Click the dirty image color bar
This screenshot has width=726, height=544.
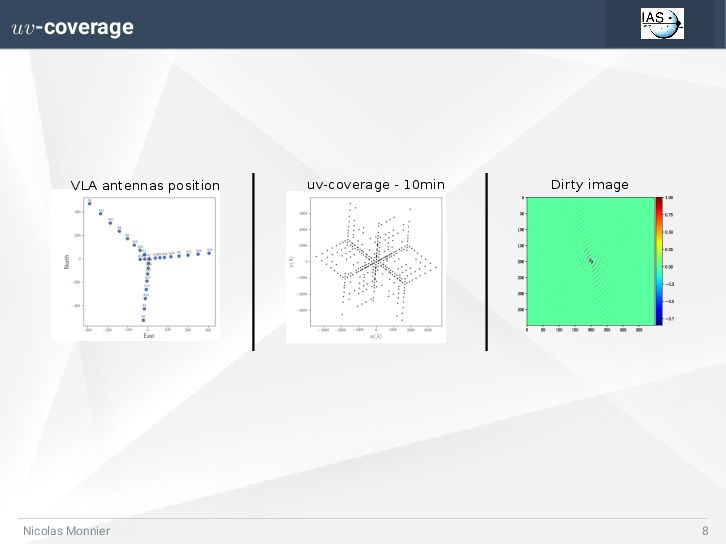point(659,260)
